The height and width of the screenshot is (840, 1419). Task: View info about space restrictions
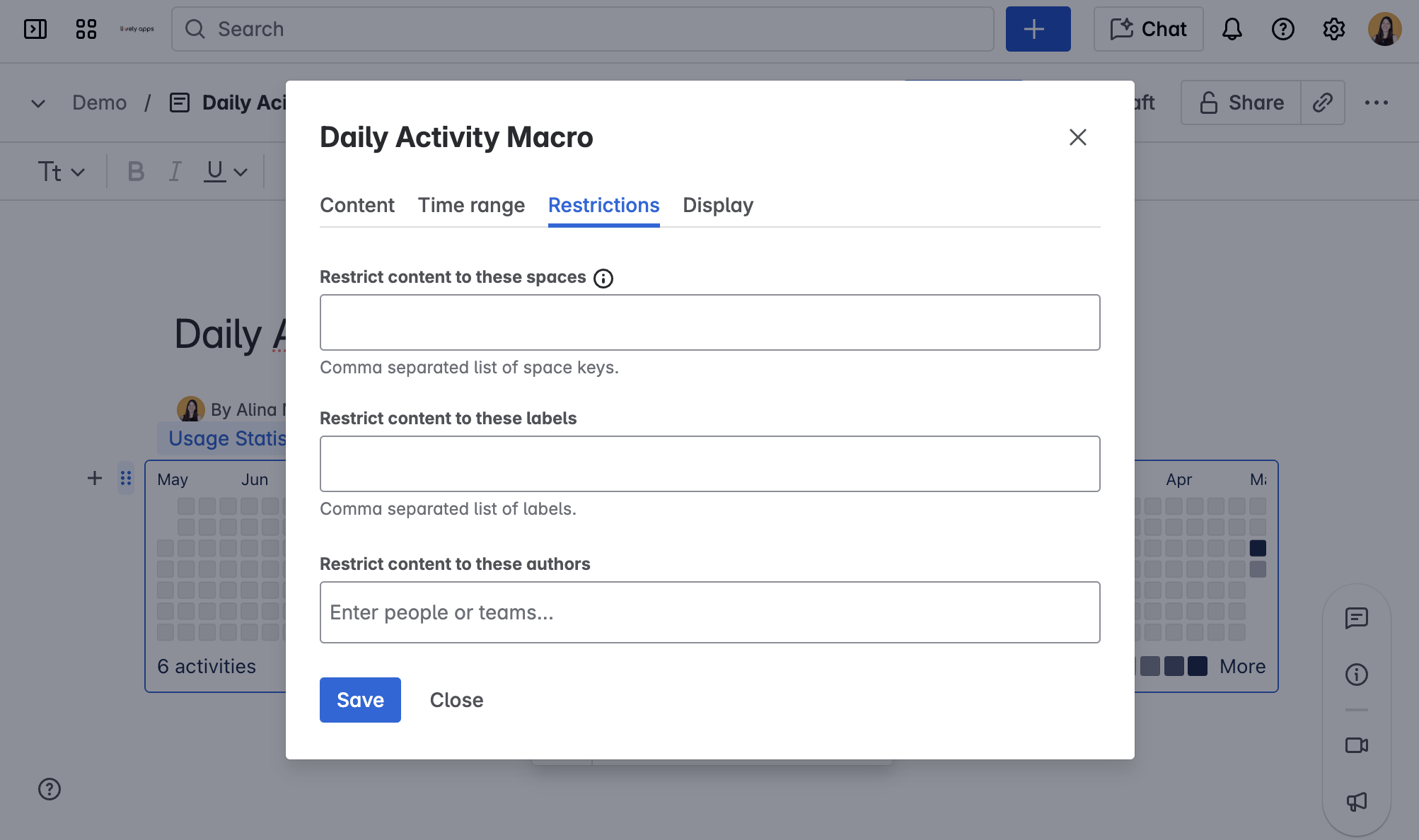point(602,278)
